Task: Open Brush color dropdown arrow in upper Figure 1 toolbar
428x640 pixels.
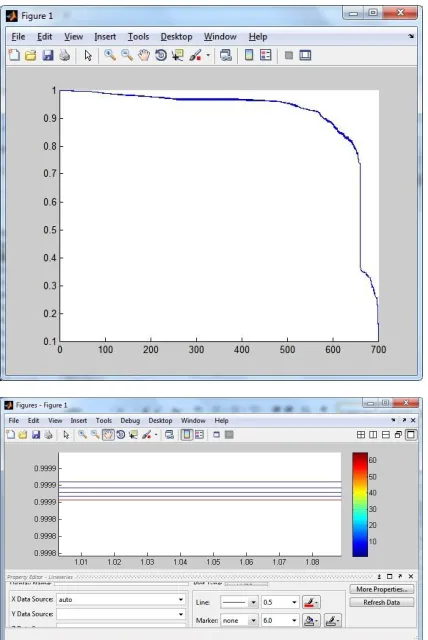Action: [208, 55]
